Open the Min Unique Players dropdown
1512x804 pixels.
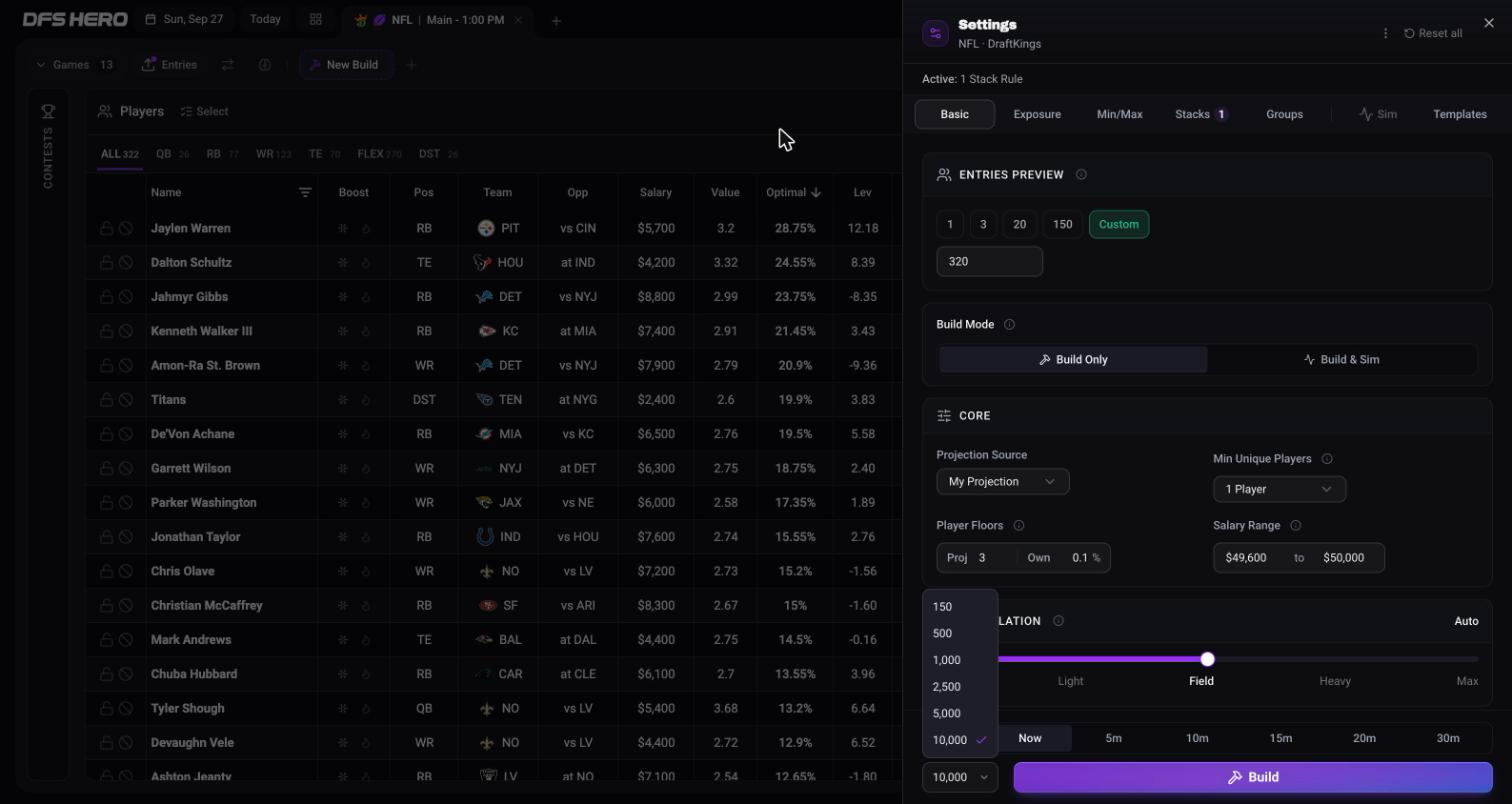point(1279,489)
